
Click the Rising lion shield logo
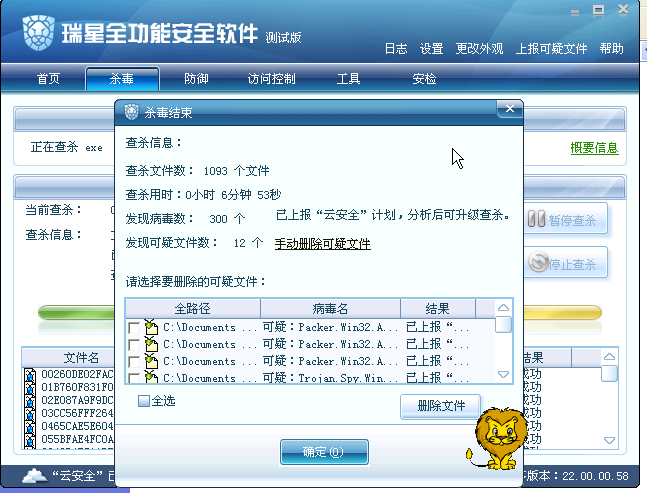38,33
